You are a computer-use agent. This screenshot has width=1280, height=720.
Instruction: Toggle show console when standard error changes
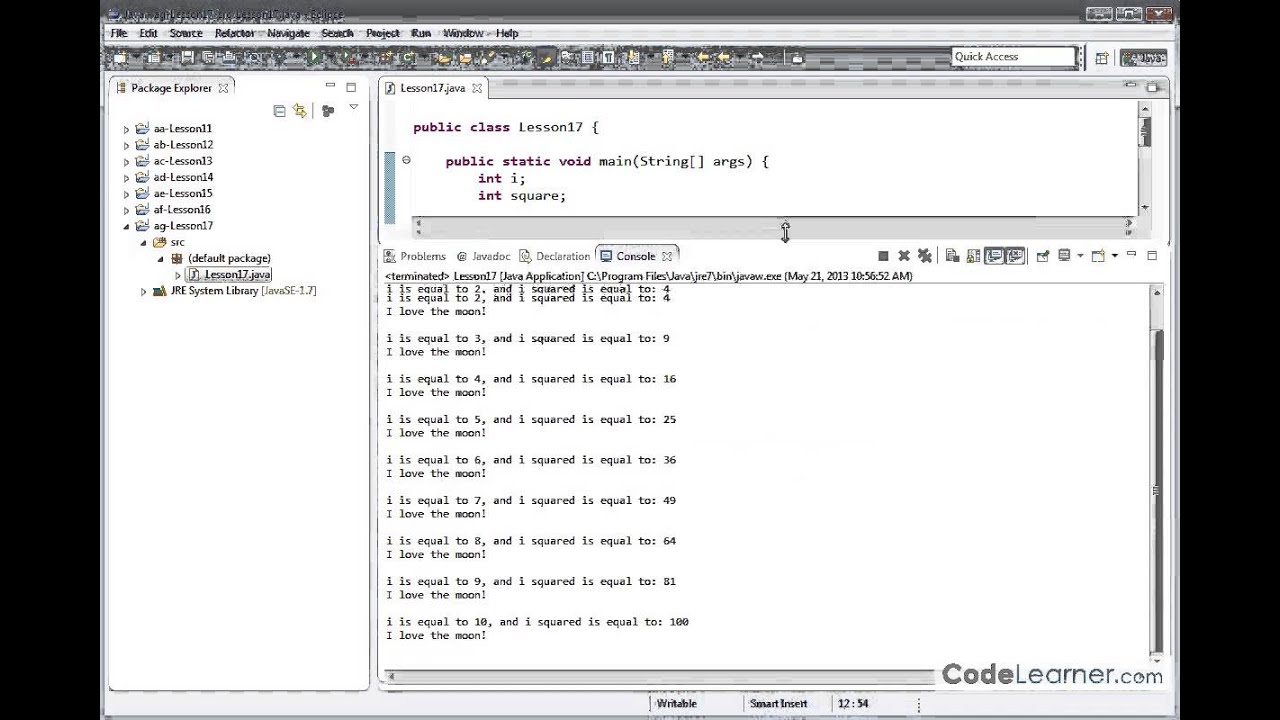click(1015, 256)
